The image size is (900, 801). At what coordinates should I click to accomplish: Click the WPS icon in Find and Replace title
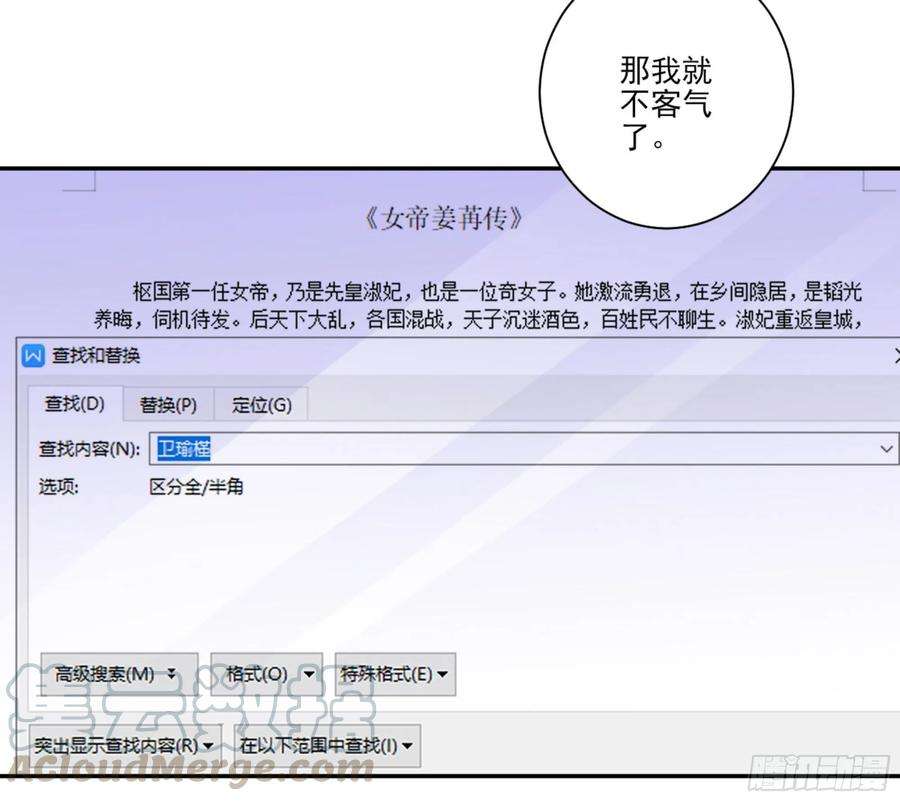click(x=33, y=356)
